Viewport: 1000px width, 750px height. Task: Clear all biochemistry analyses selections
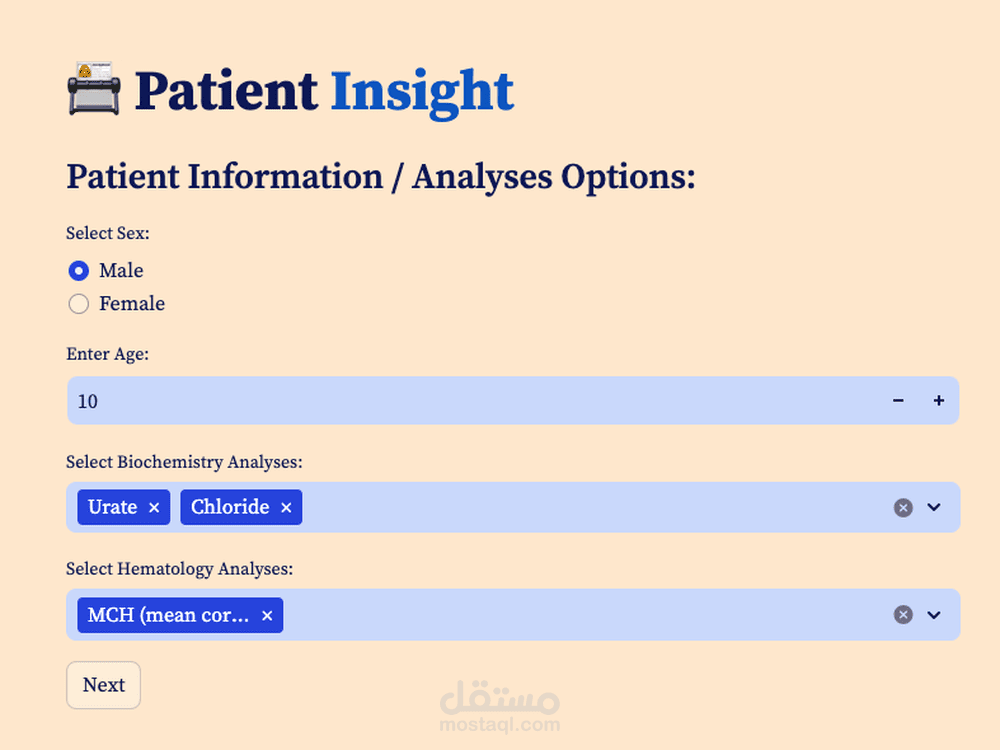903,508
